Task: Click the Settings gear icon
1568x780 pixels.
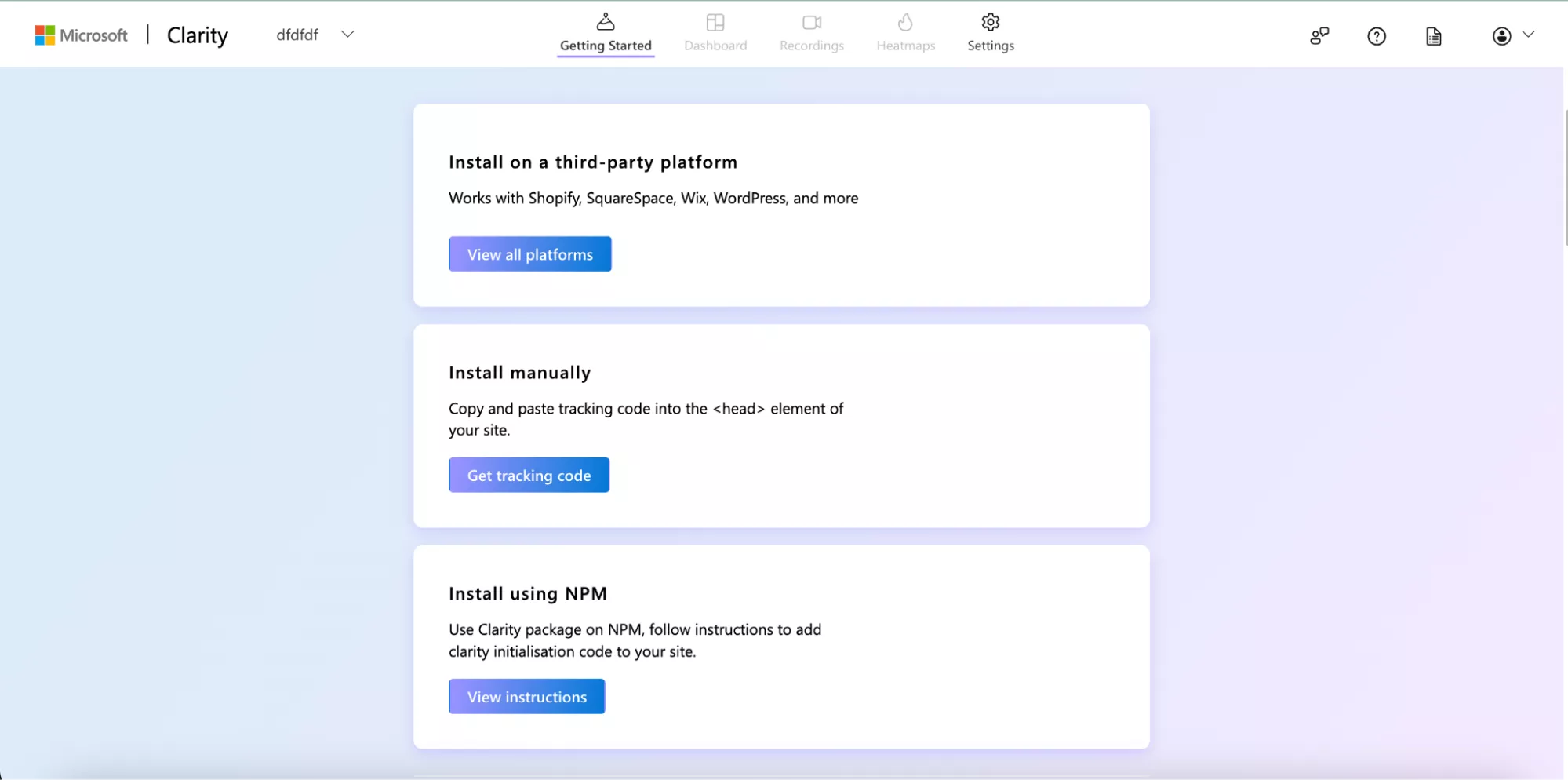Action: pos(990,22)
